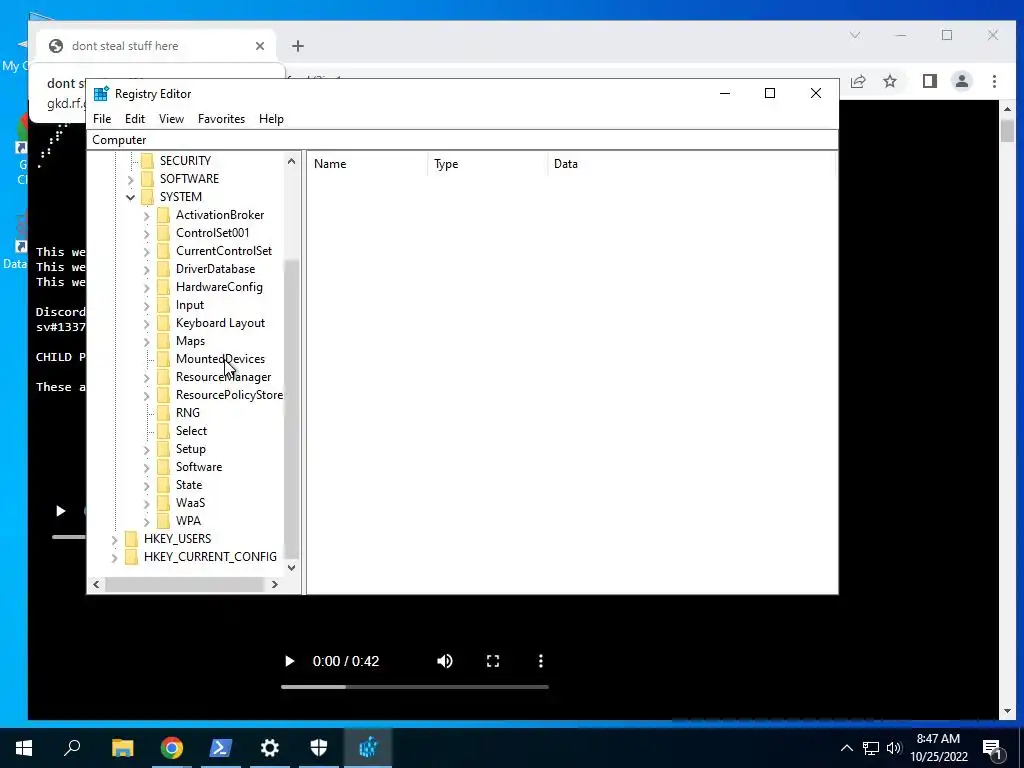Close the 'dont steal stuff here' tab
Image resolution: width=1024 pixels, height=768 pixels.
pyautogui.click(x=260, y=46)
